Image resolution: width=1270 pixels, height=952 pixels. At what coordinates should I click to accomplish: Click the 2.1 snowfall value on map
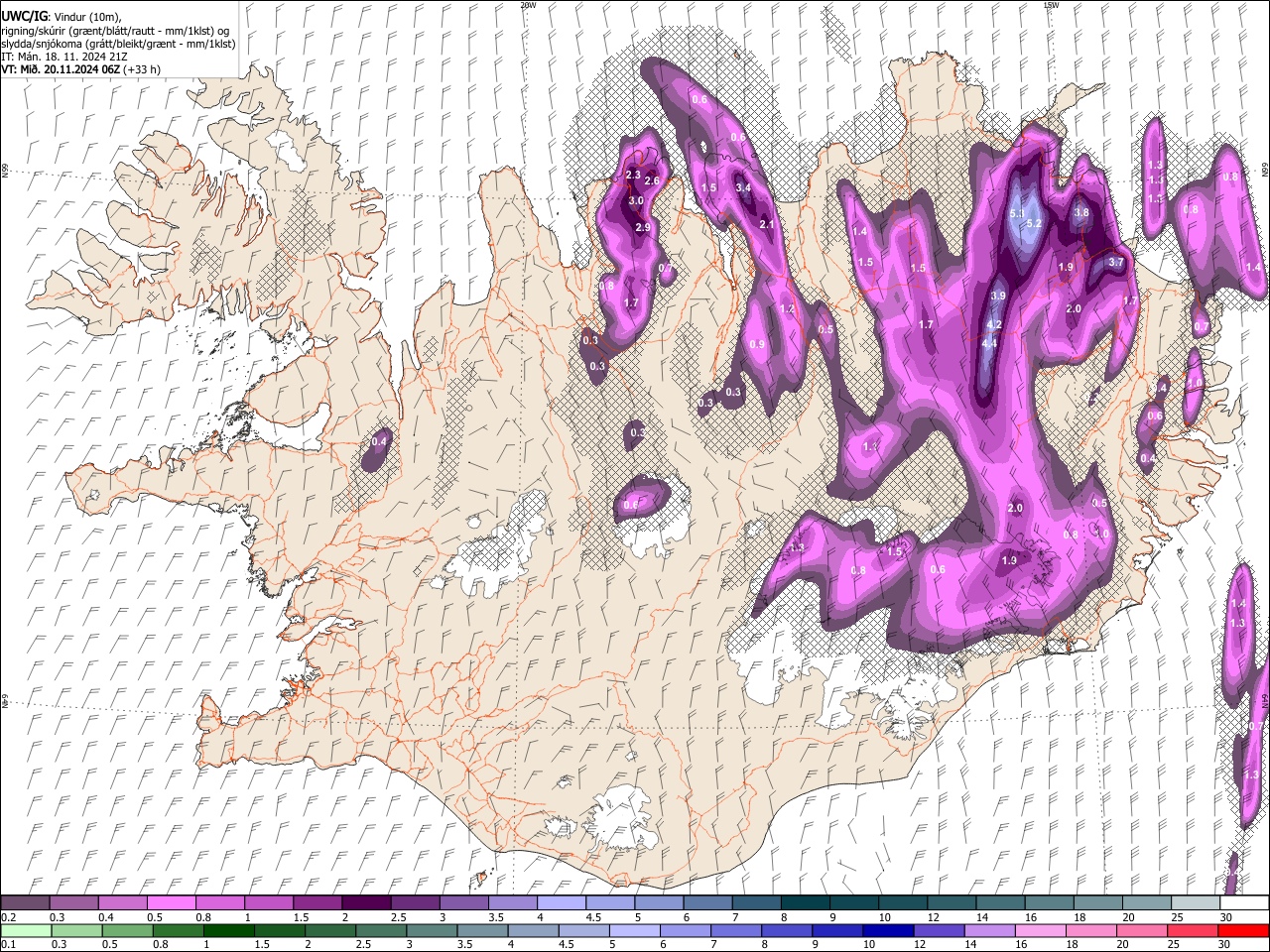pyautogui.click(x=766, y=224)
